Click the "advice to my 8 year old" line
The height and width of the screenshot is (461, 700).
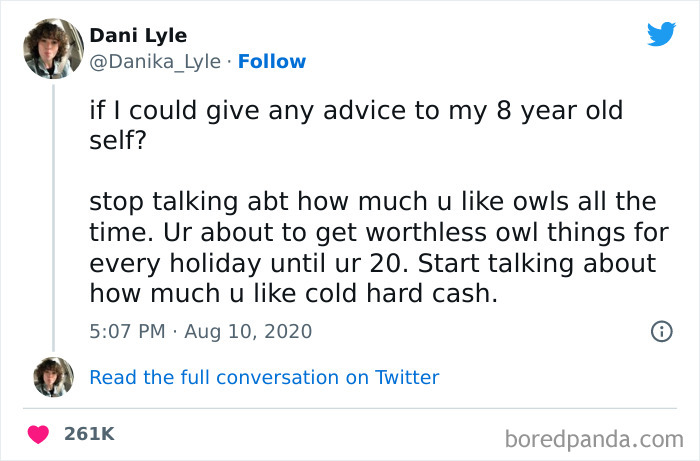click(x=355, y=110)
